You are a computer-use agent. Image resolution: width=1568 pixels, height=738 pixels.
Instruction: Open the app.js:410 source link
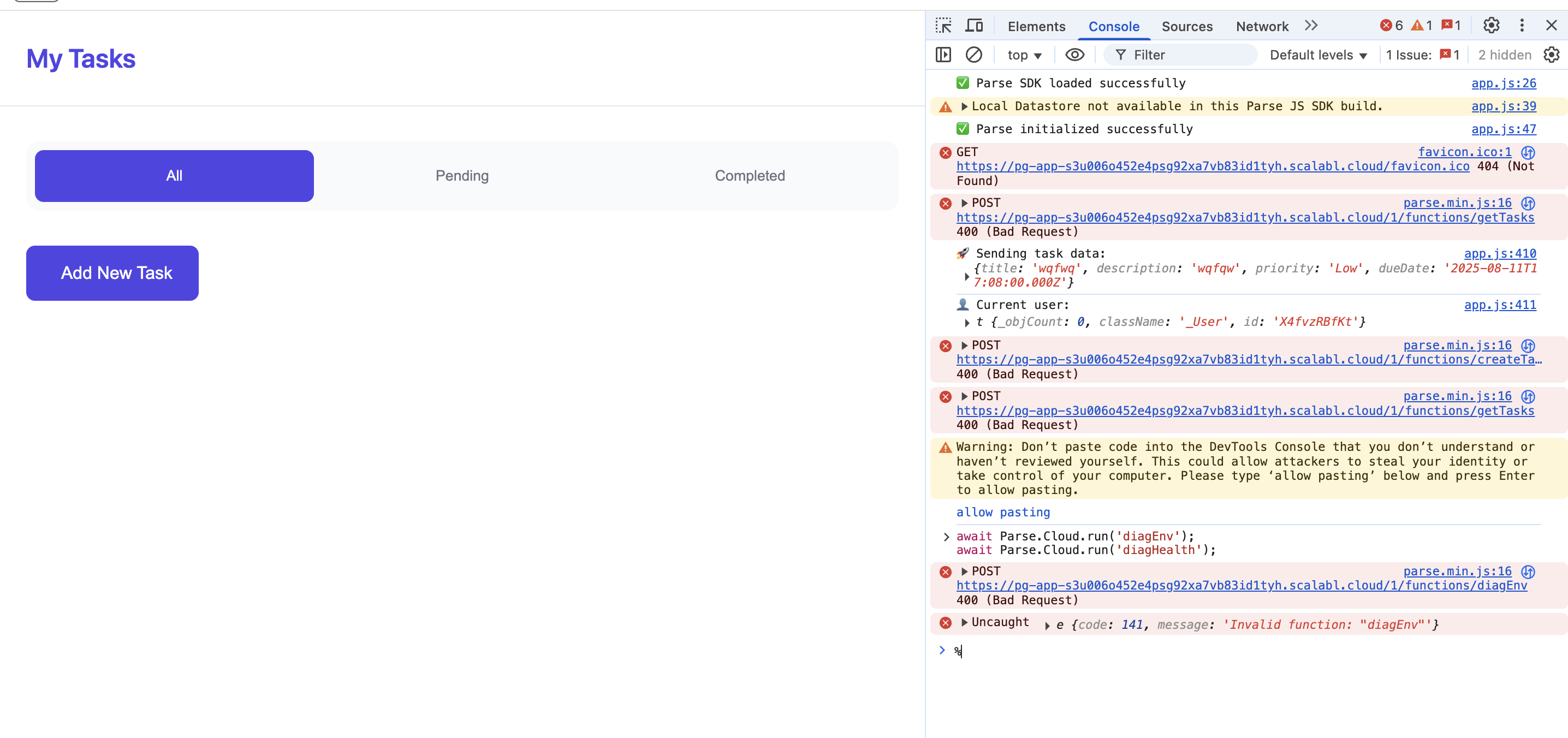(1500, 254)
